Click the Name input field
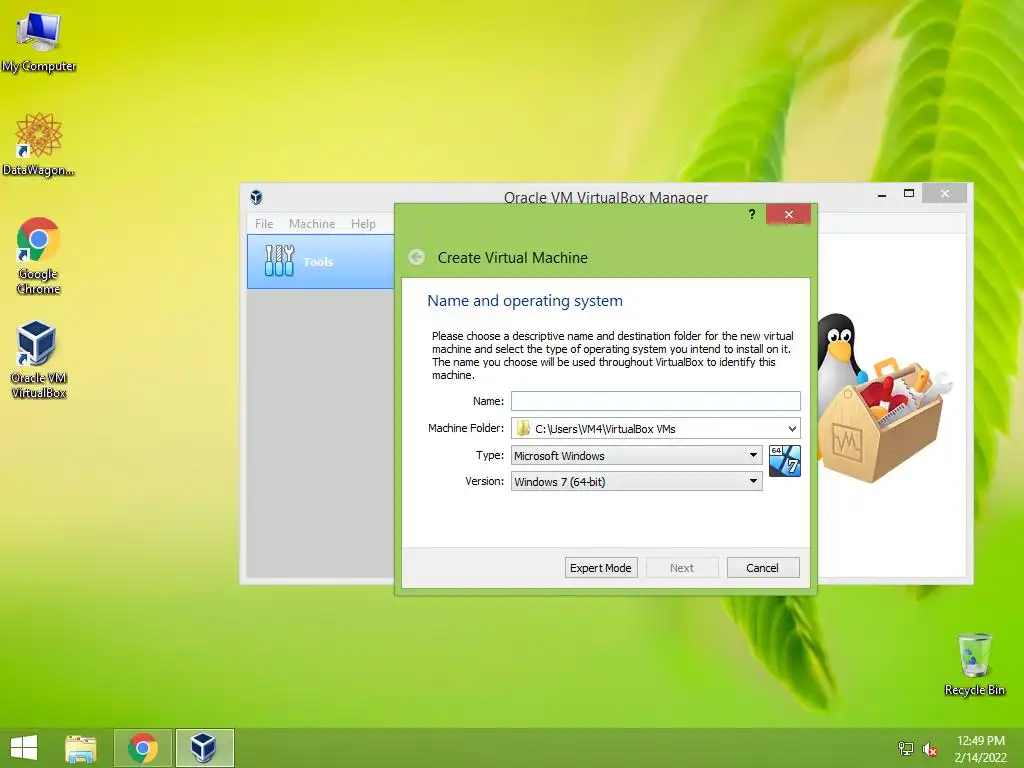The image size is (1024, 768). [656, 401]
